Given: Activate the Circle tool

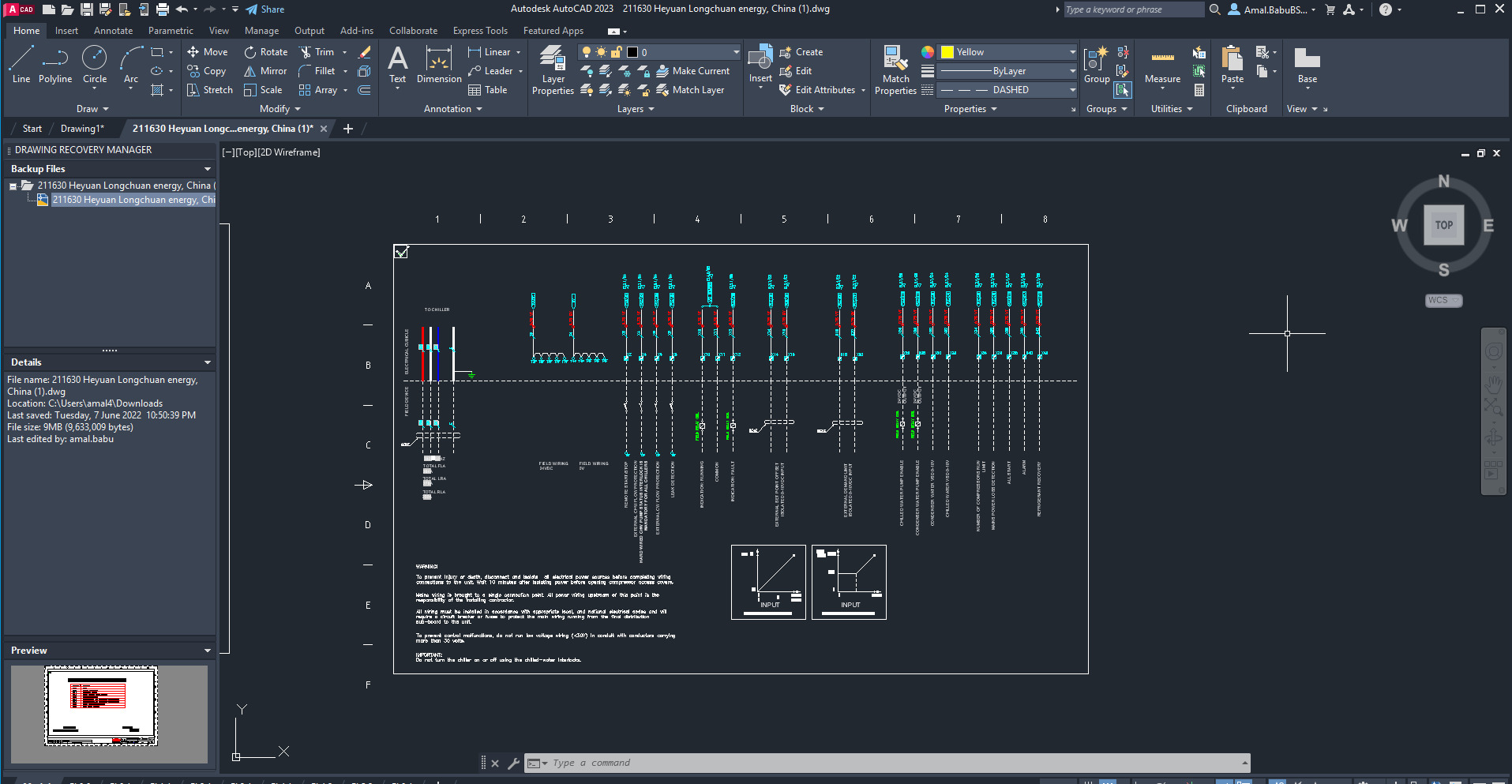Looking at the screenshot, I should [94, 67].
